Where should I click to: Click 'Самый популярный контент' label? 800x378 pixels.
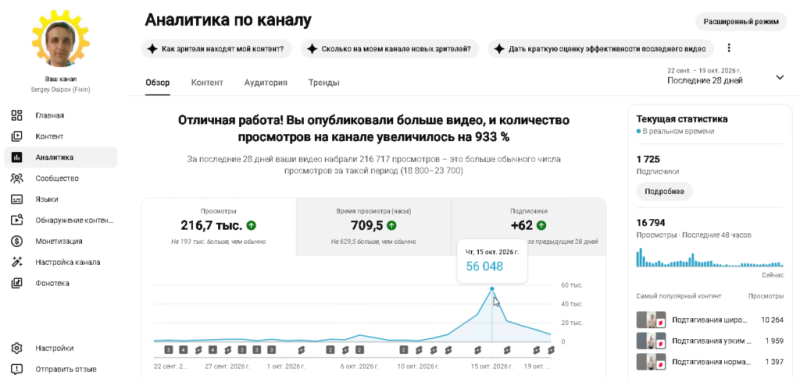[679, 296]
